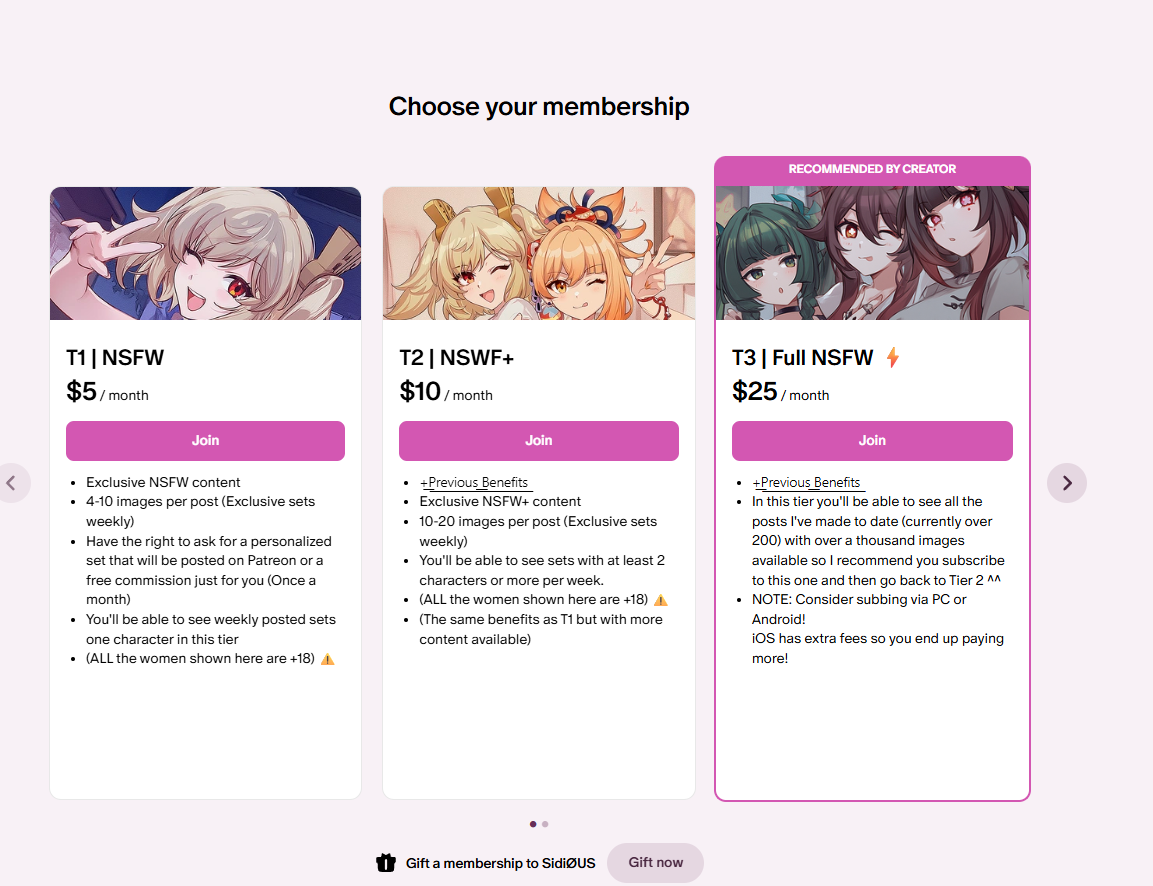Click the warning icon in T1 benefits
Screen dimensions: 1153x886
(x=328, y=659)
